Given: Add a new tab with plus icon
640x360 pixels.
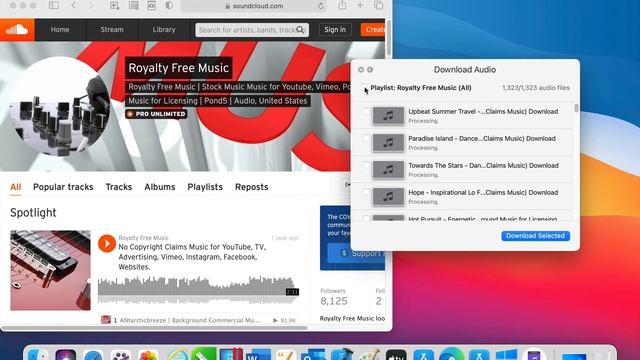Looking at the screenshot, I should point(360,5).
